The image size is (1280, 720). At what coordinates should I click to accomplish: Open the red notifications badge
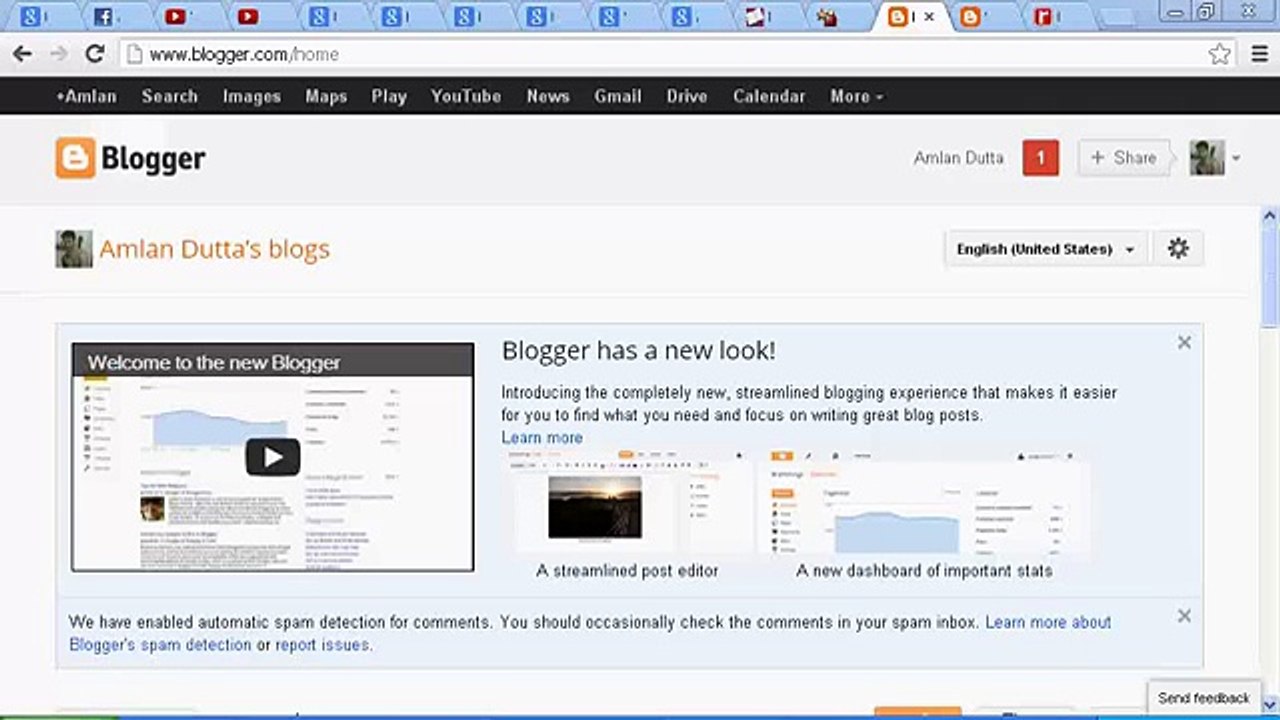pyautogui.click(x=1041, y=158)
